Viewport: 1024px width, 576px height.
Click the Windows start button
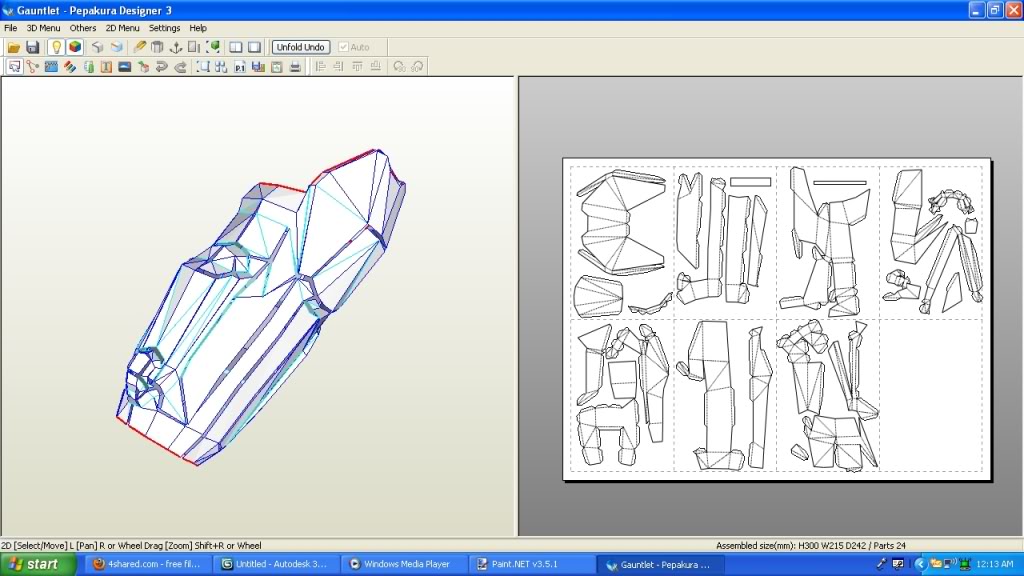pyautogui.click(x=39, y=564)
